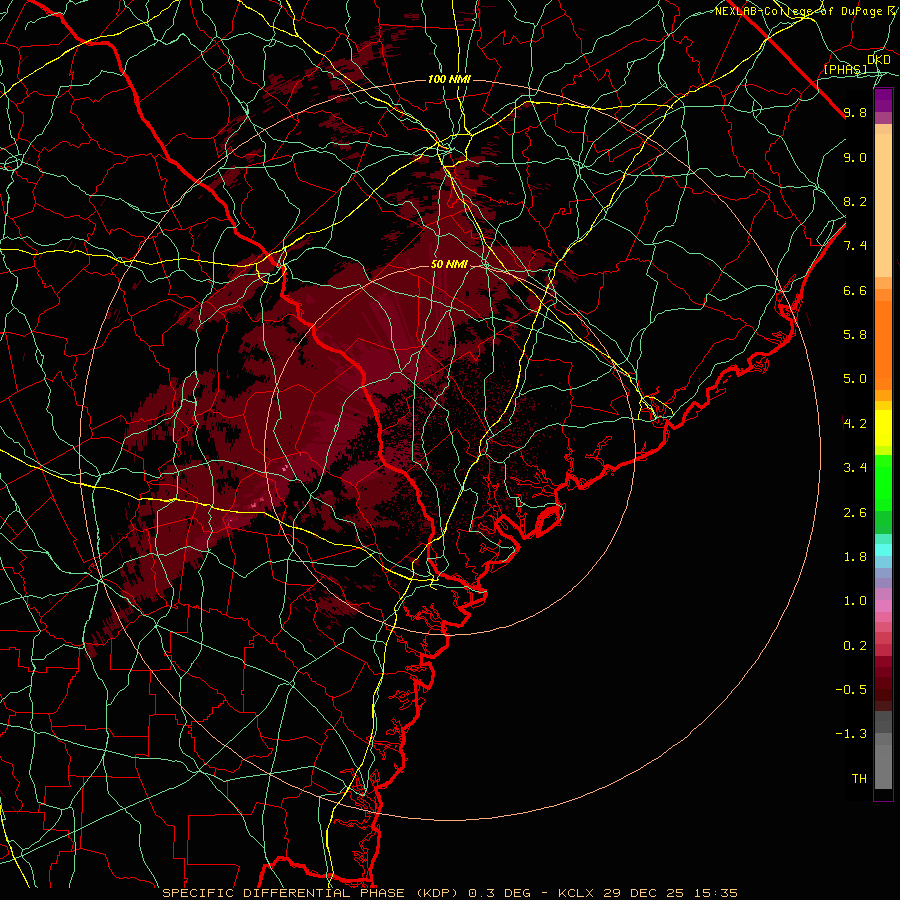
Task: Click the yellow swatch in the color bar
Action: tap(883, 428)
